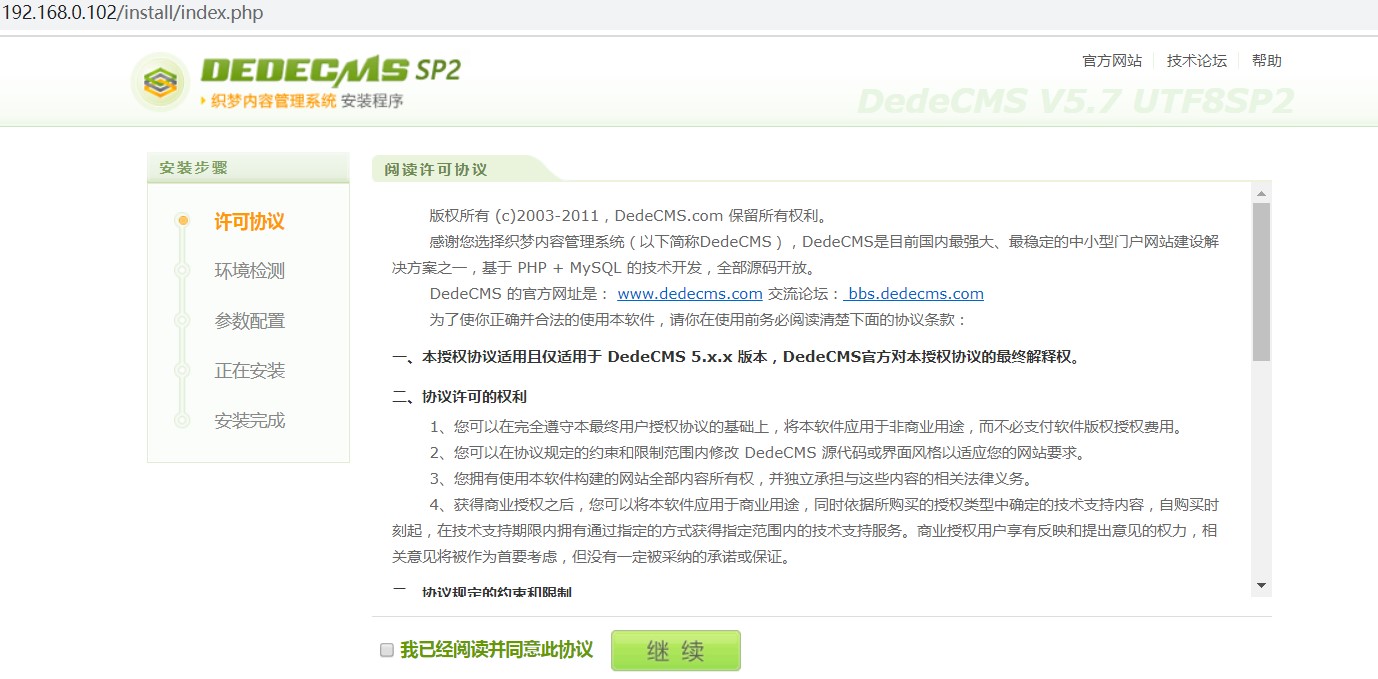
Task: Open the 帮助 navigation entry
Action: pos(1266,60)
